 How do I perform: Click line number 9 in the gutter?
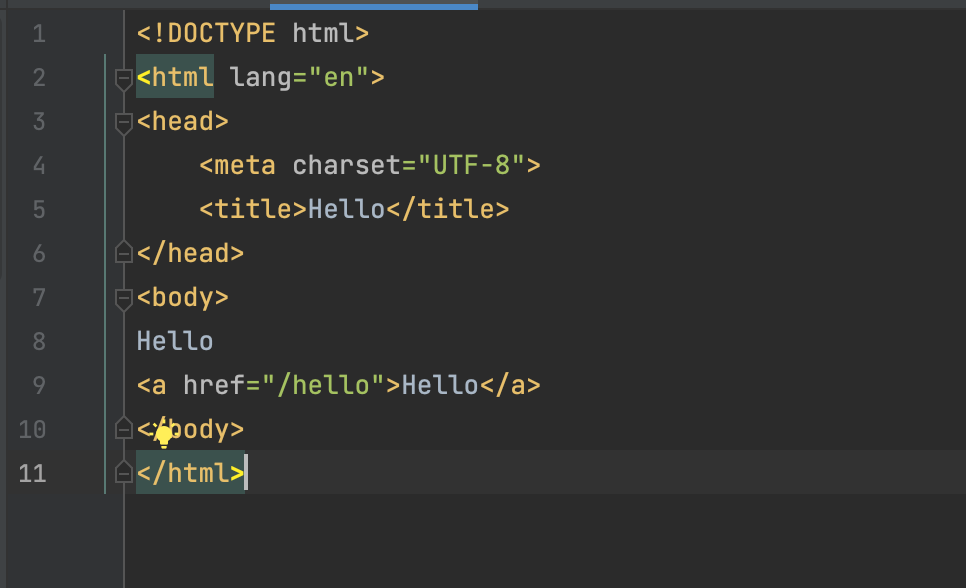point(39,385)
